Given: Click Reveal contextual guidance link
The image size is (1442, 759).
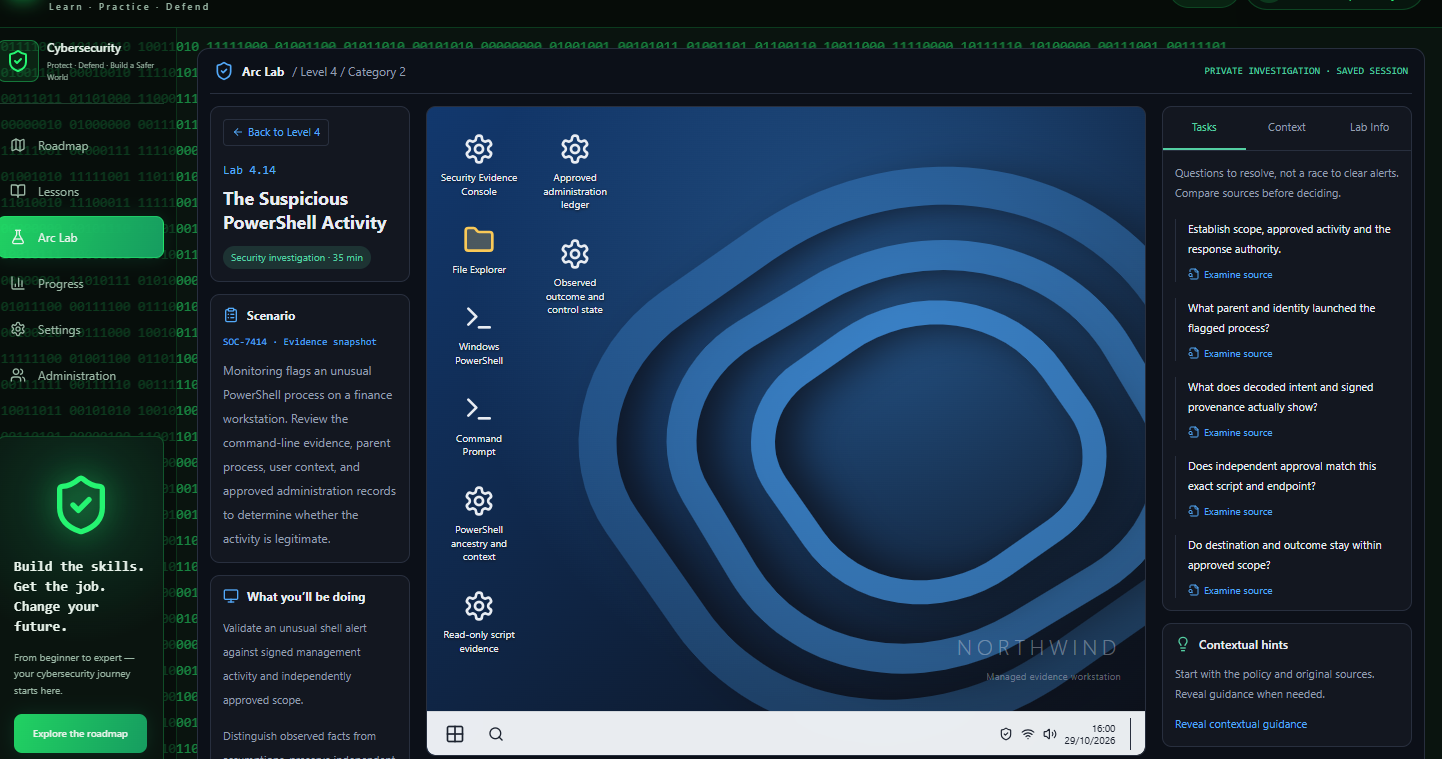Looking at the screenshot, I should [1241, 724].
